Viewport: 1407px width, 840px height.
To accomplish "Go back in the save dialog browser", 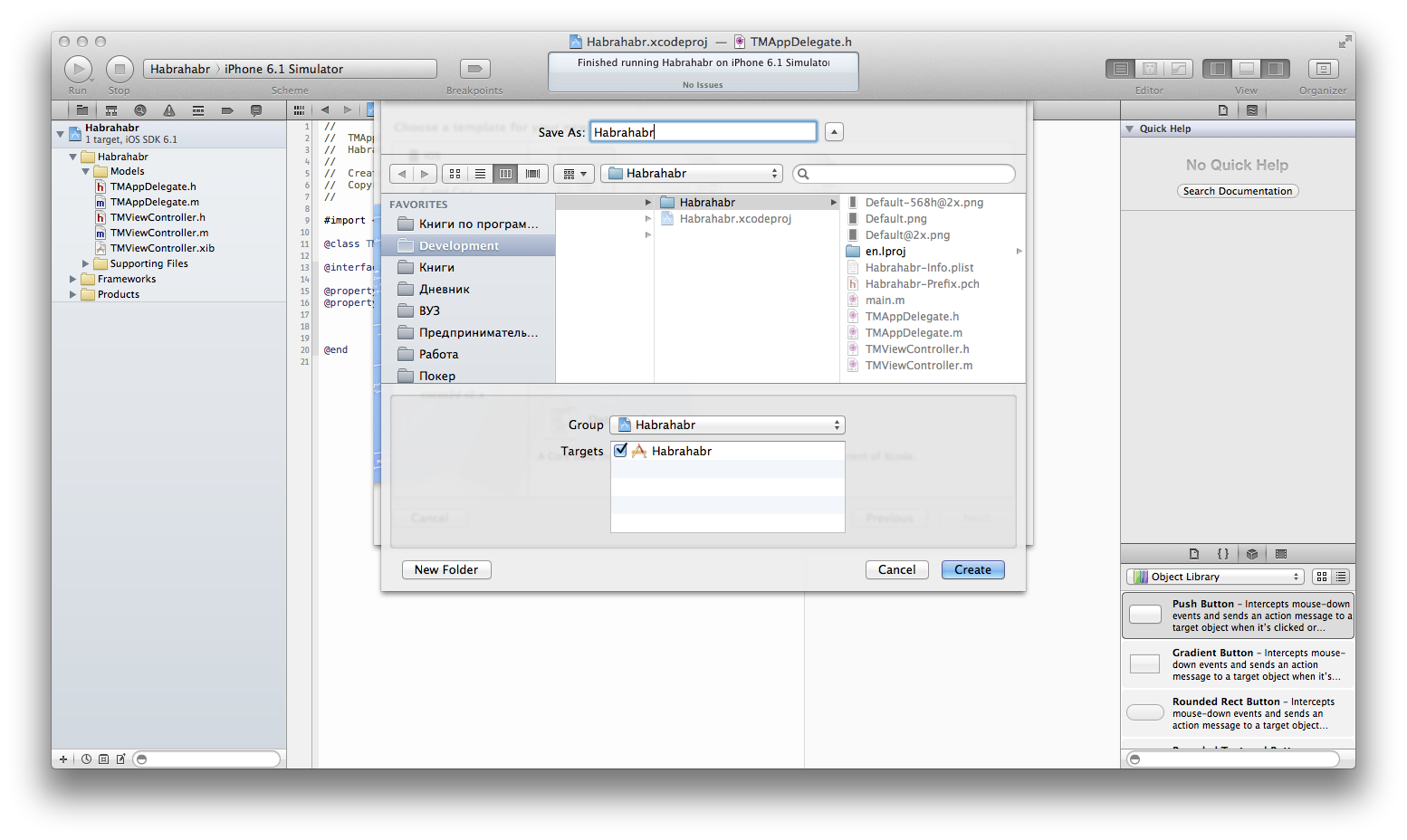I will point(402,174).
